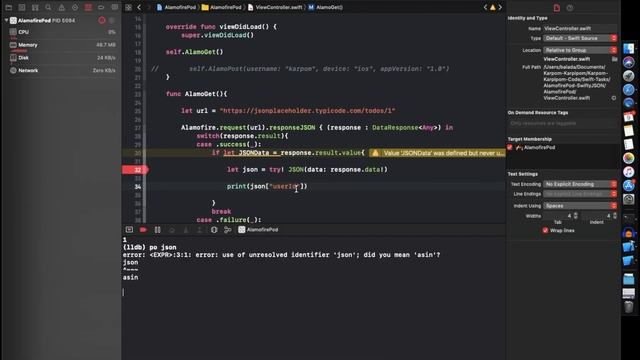Image resolution: width=640 pixels, height=360 pixels.
Task: Select AlamofirePod folder in jump bar
Action: click(222, 7)
